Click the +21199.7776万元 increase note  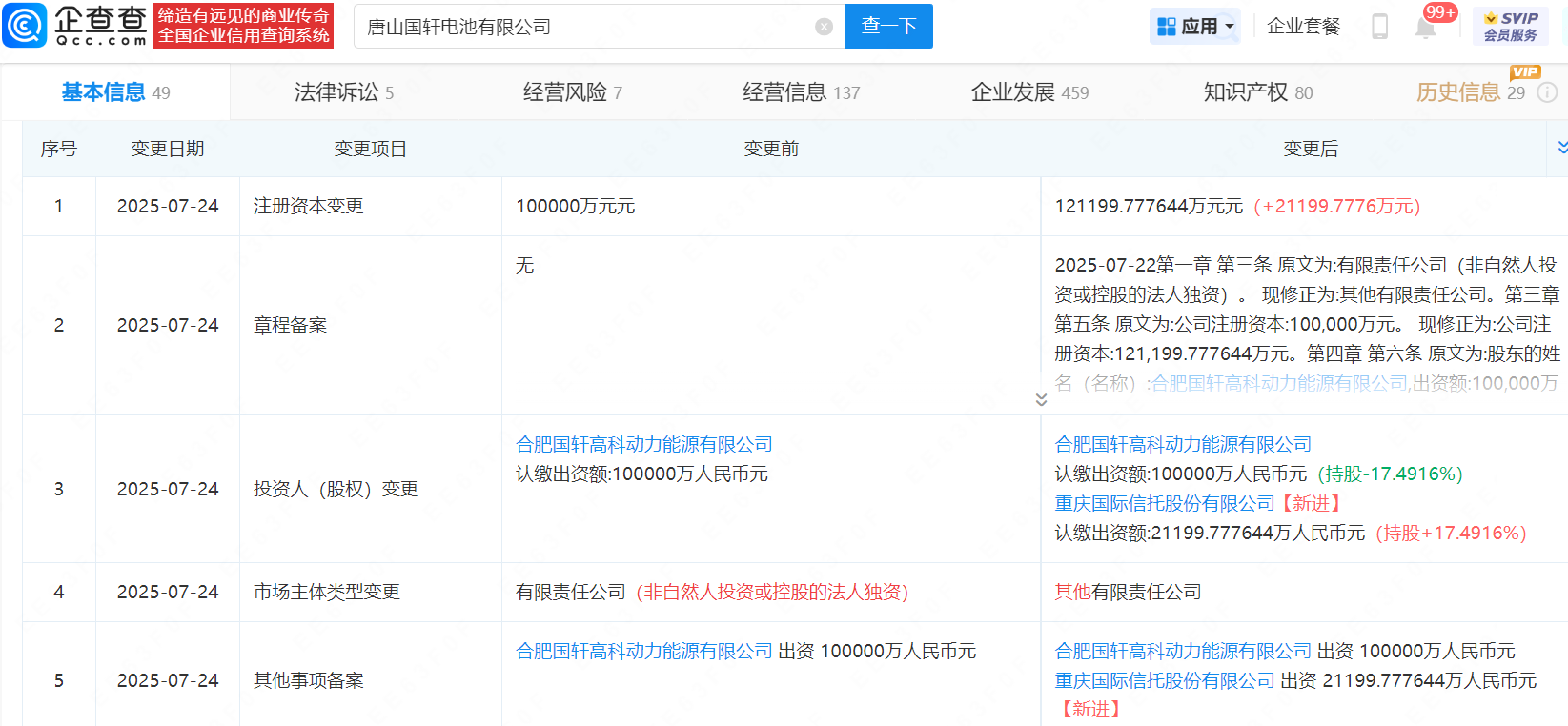coord(1337,206)
